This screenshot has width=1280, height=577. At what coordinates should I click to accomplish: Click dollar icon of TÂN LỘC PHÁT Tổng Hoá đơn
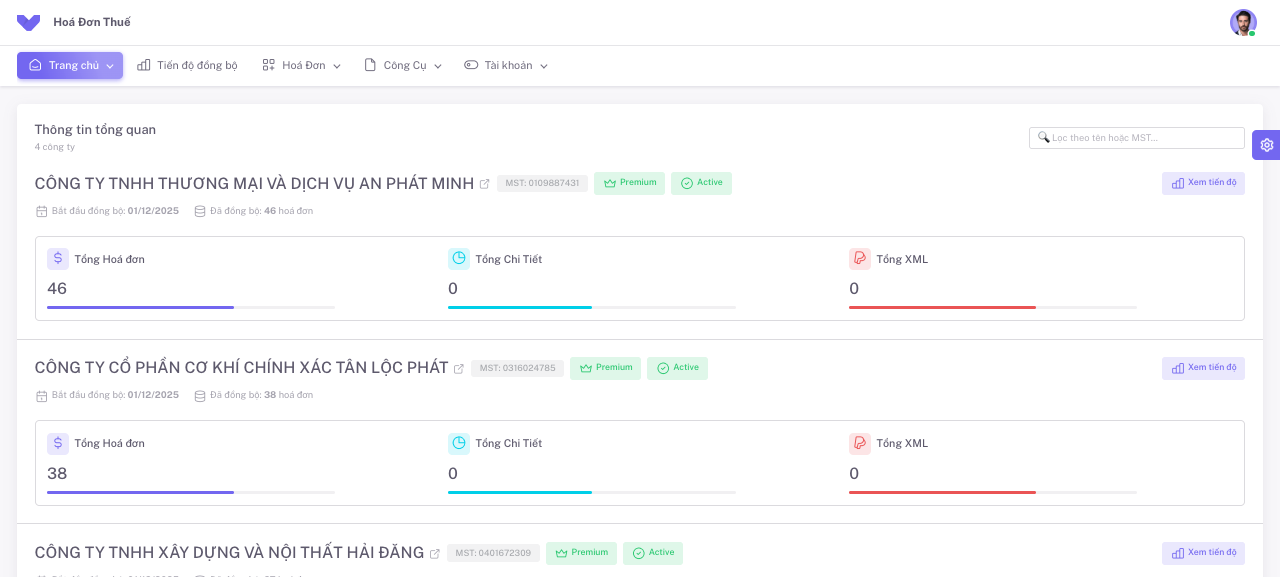[58, 443]
